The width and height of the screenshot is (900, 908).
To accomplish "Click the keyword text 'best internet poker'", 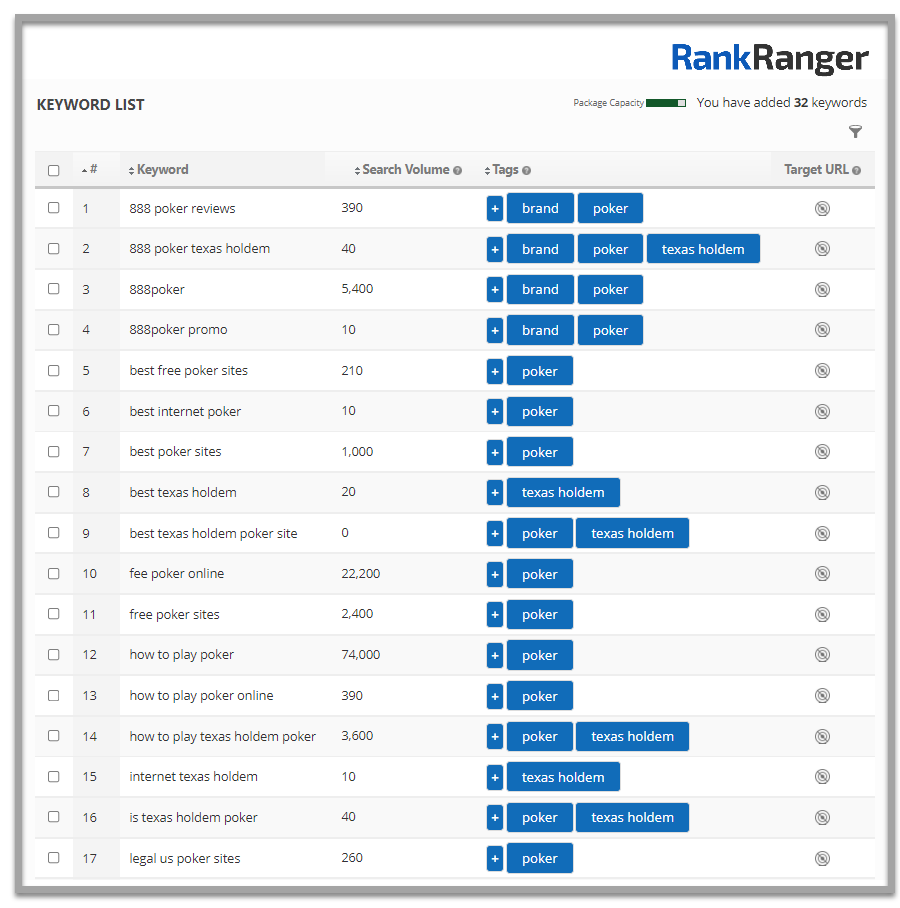I will tap(185, 412).
